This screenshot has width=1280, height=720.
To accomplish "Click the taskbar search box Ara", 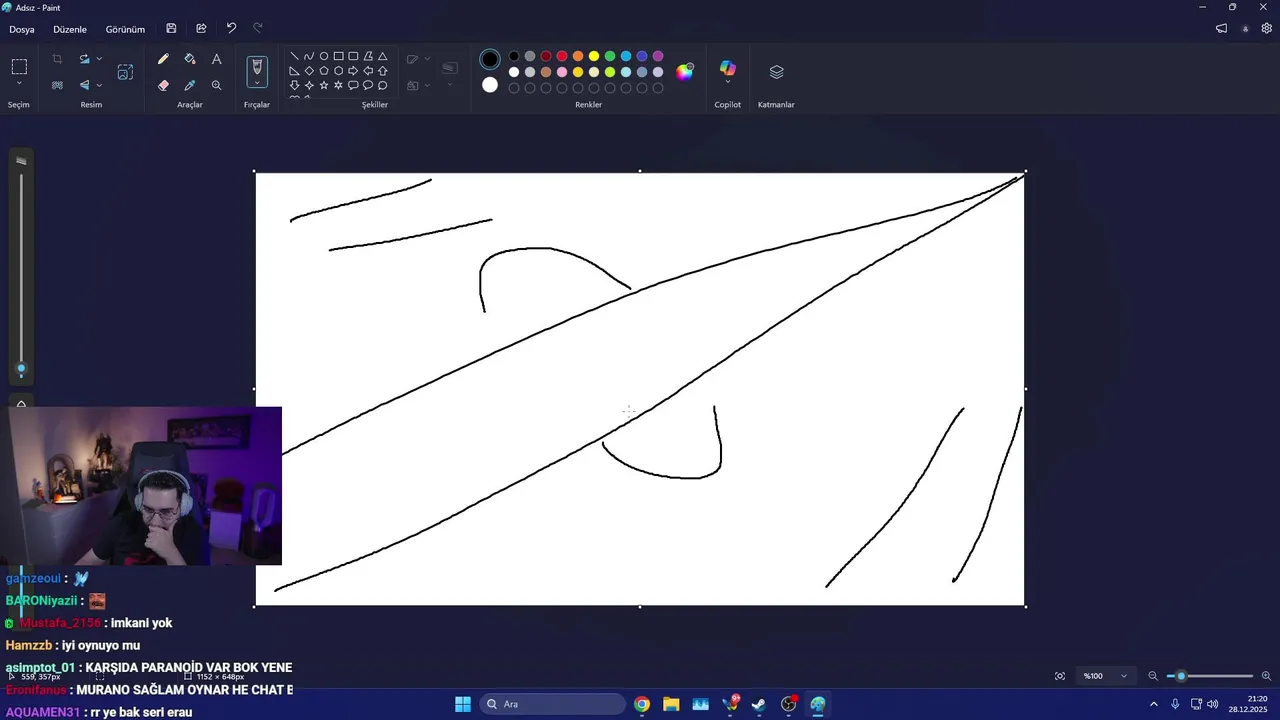I will tap(552, 704).
